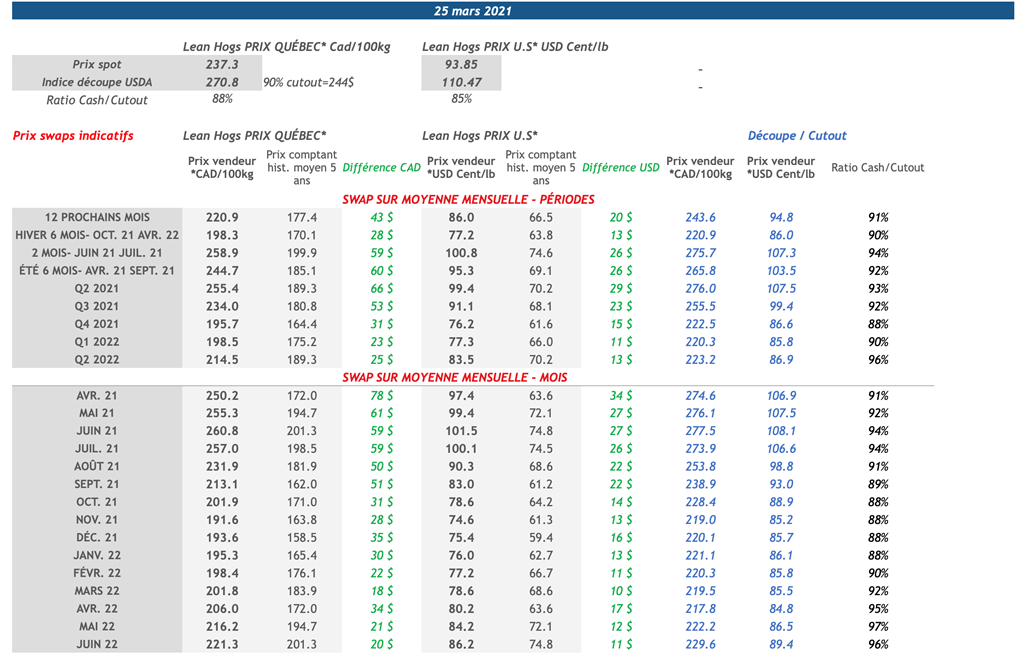Select the "DÉC. 21" row label
Image resolution: width=1024 pixels, height=655 pixels.
tap(97, 538)
